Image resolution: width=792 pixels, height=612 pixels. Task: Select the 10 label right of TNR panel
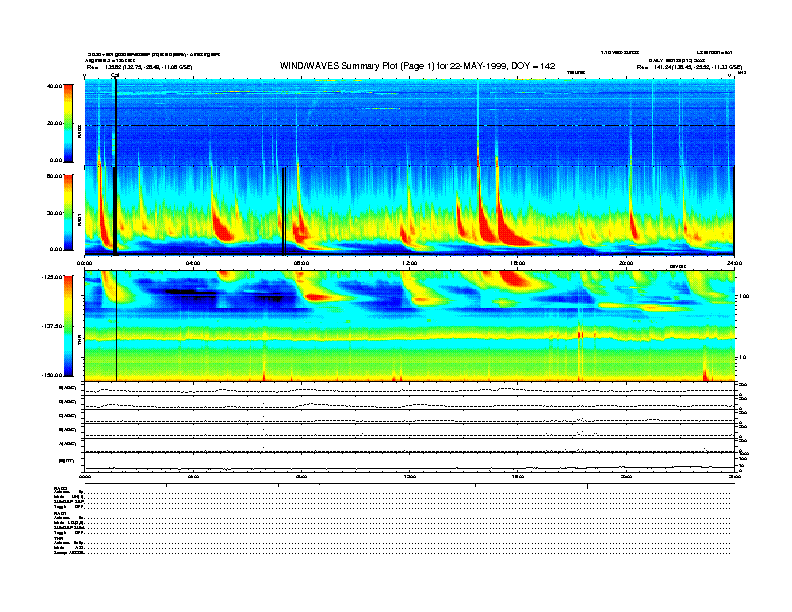pyautogui.click(x=743, y=357)
